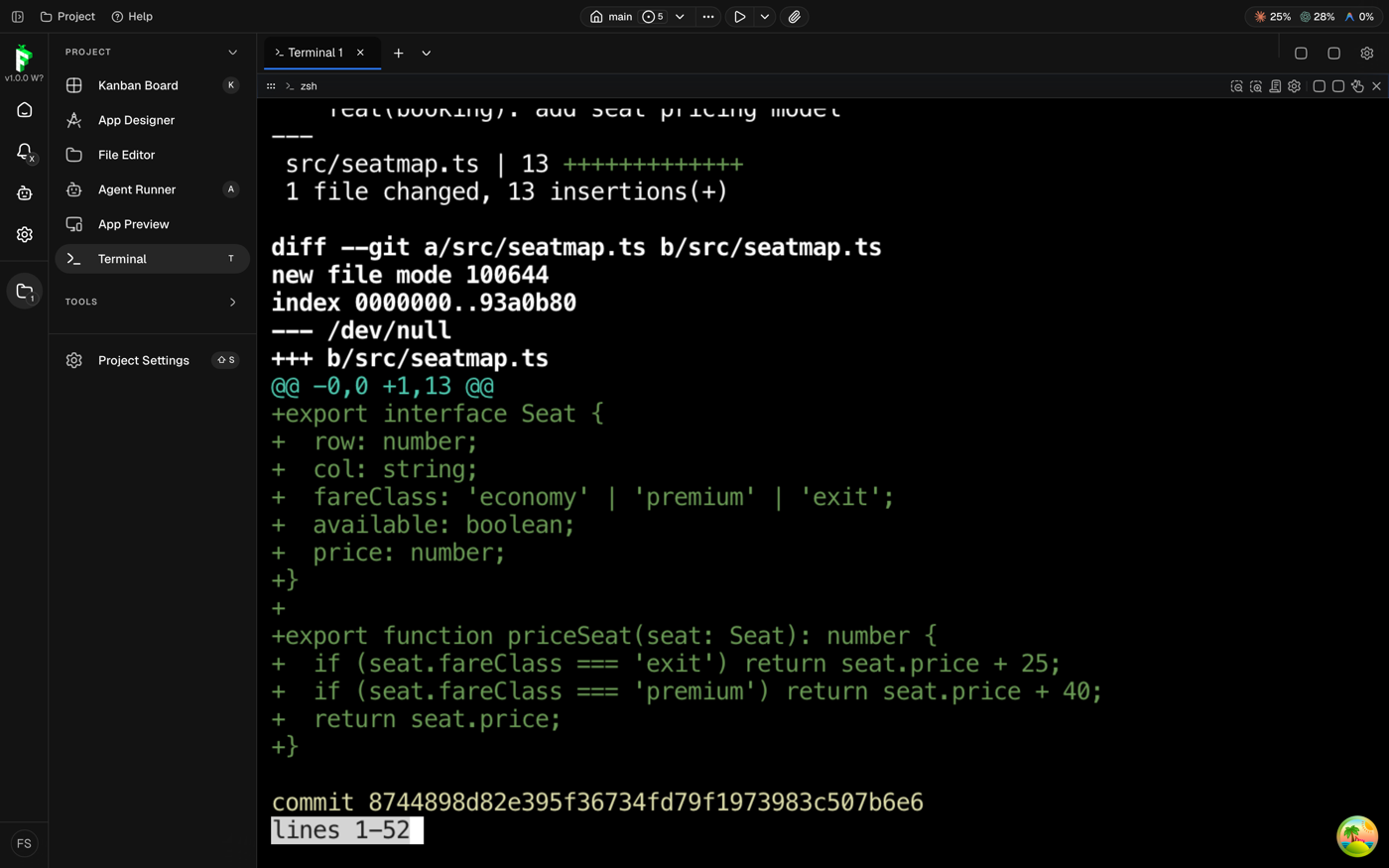Expand the run options dropdown arrow

click(x=764, y=17)
